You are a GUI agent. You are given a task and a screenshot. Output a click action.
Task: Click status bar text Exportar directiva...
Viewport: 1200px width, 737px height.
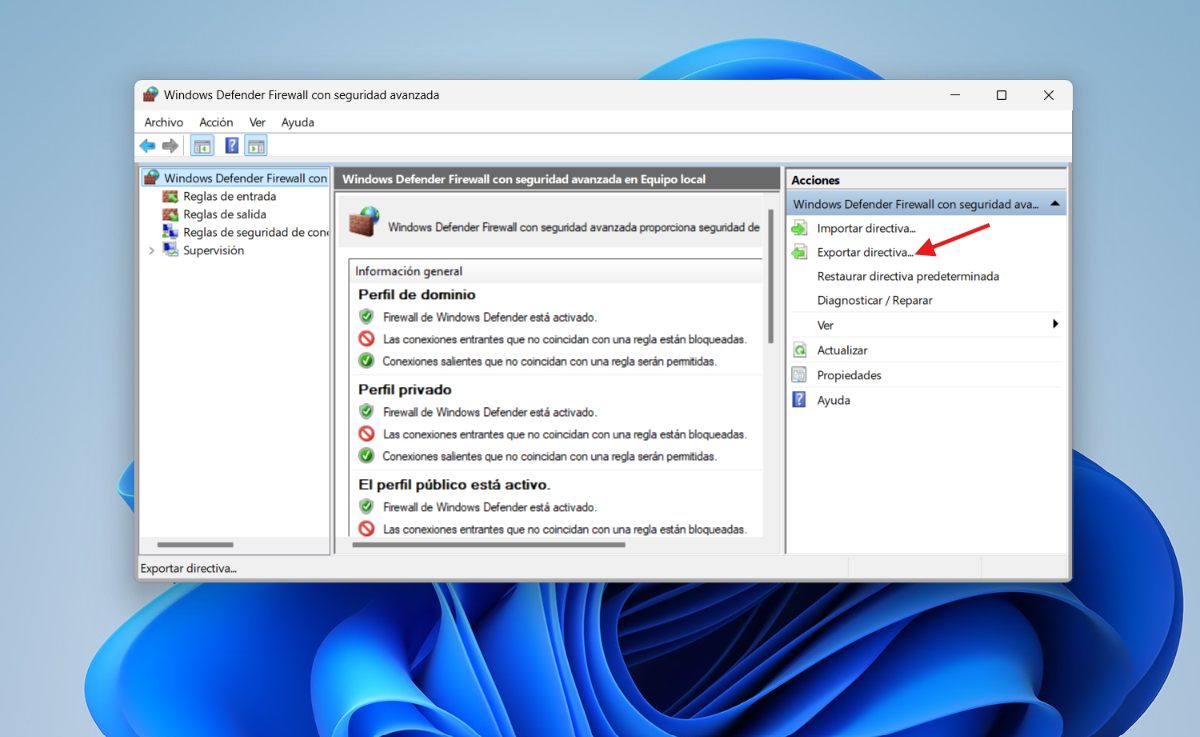[188, 568]
